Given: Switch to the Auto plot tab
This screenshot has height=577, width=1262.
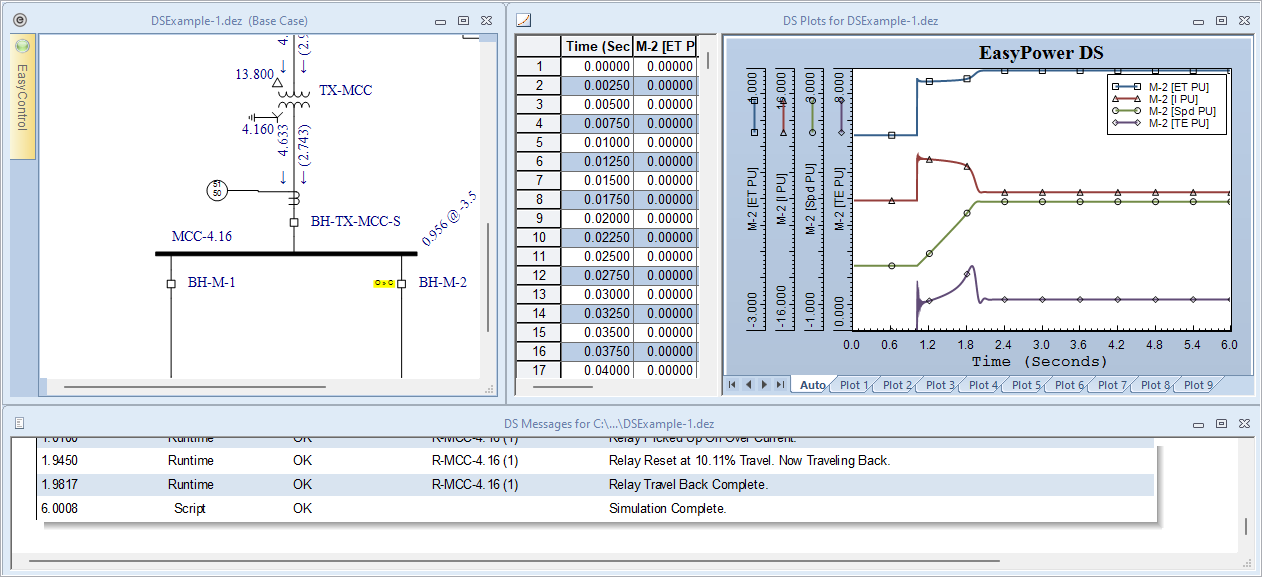Looking at the screenshot, I should pyautogui.click(x=813, y=385).
